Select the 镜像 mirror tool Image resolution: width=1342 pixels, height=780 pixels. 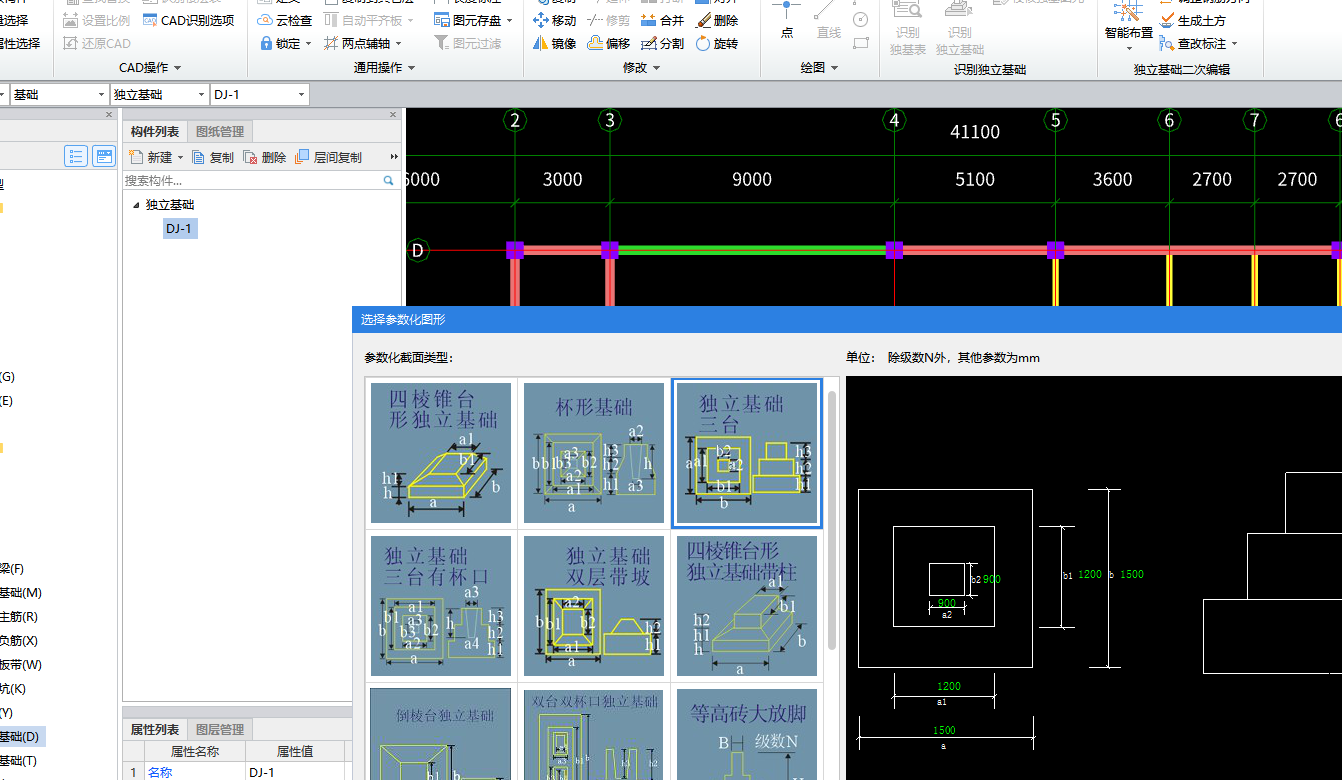click(555, 43)
